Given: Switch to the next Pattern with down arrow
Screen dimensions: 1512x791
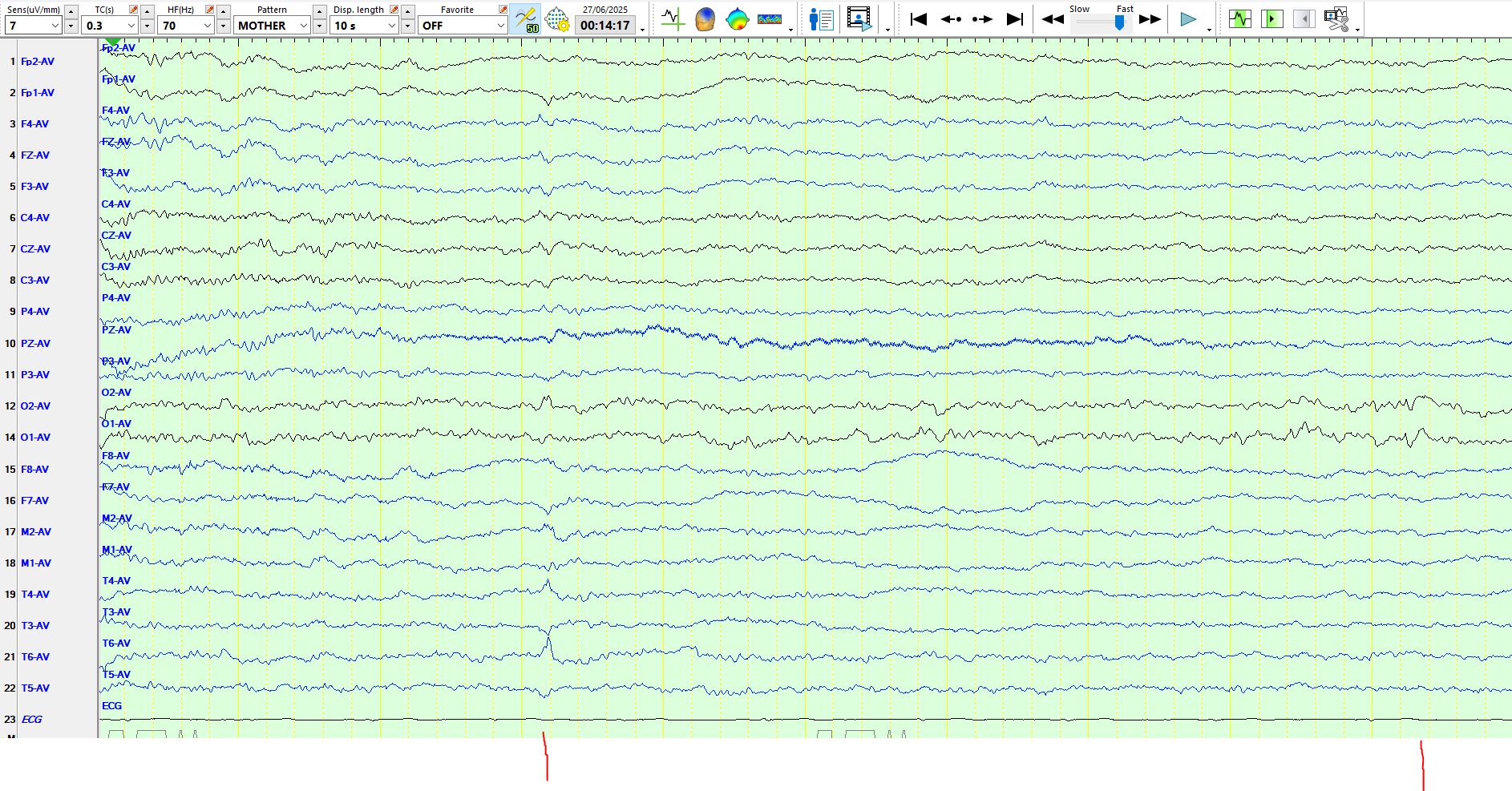Looking at the screenshot, I should 319,26.
